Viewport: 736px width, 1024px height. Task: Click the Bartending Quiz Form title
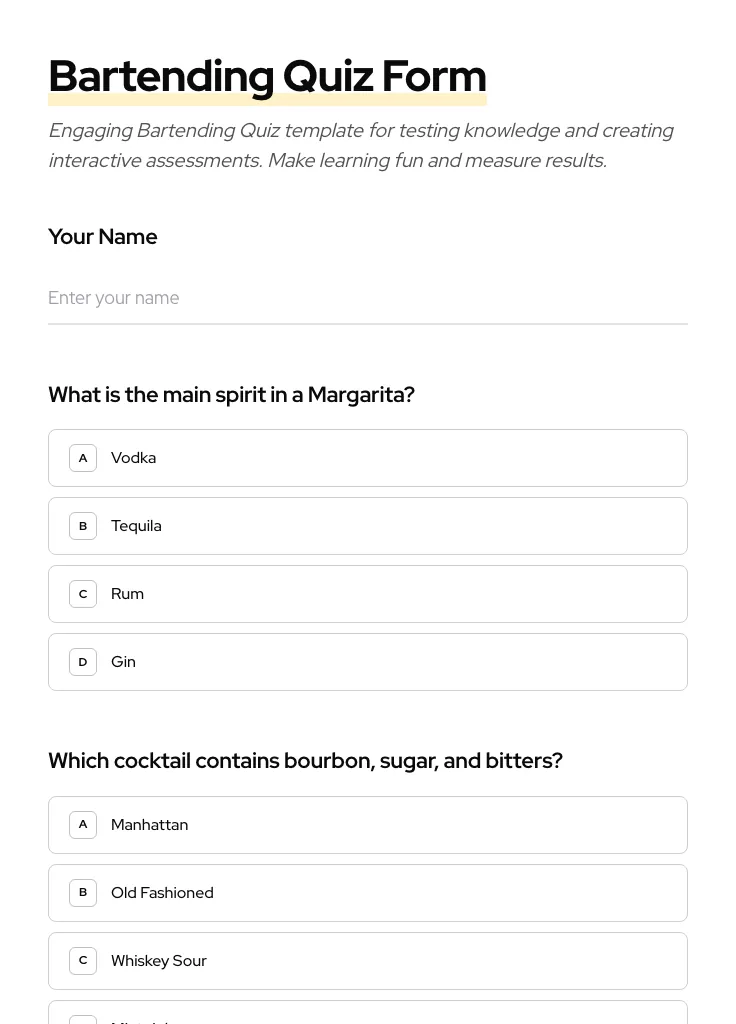(267, 76)
